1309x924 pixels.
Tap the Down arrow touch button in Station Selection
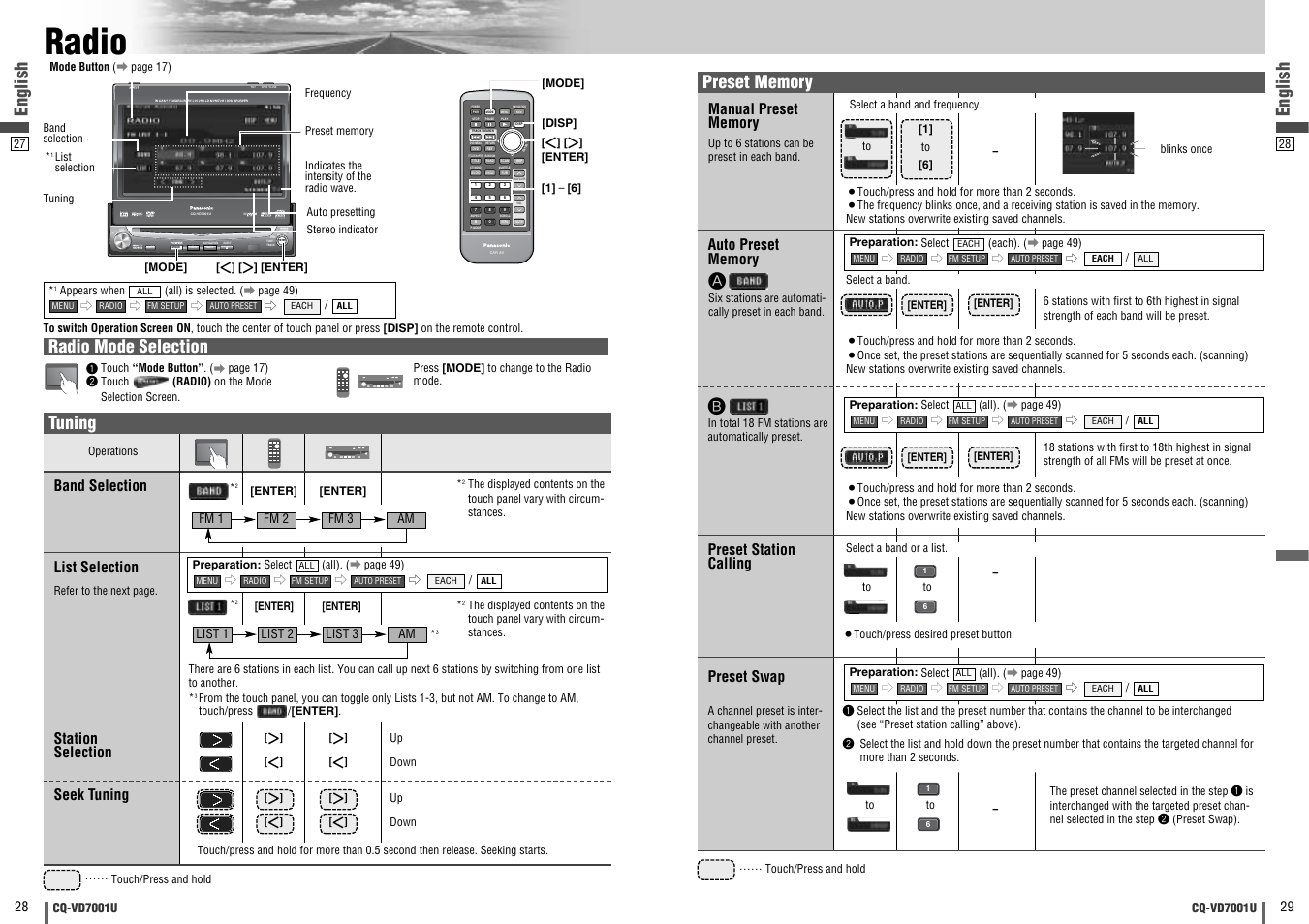215,763
